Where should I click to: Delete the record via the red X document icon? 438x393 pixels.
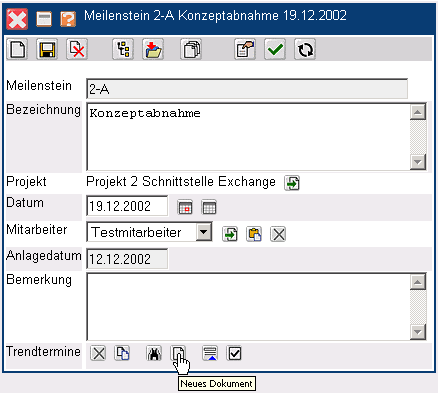[77, 49]
